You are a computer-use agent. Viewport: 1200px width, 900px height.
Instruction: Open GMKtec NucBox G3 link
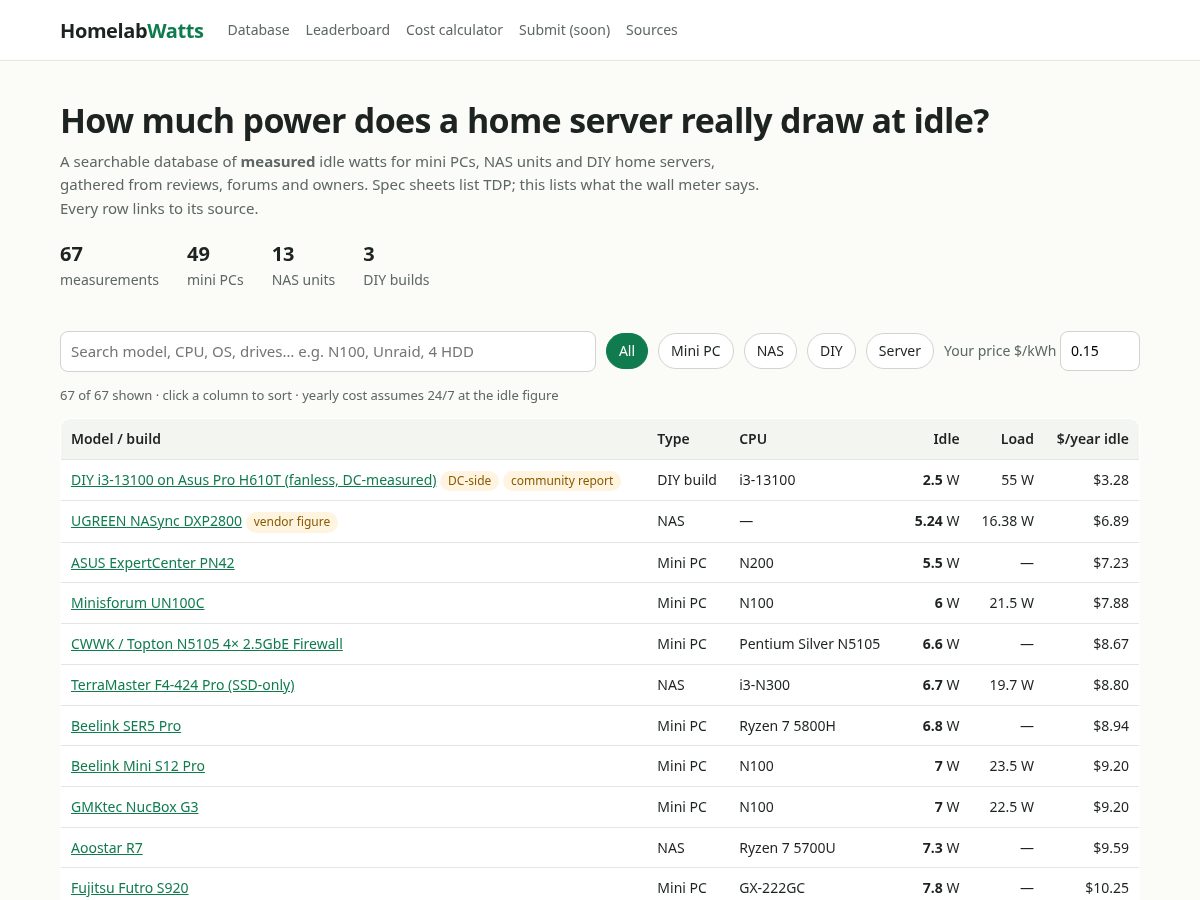point(135,807)
